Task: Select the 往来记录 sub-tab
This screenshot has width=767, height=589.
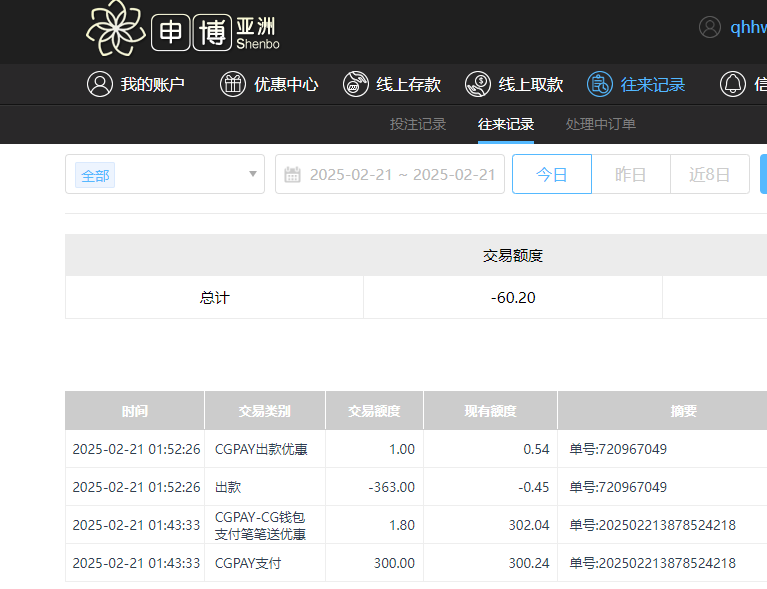Action: 505,125
